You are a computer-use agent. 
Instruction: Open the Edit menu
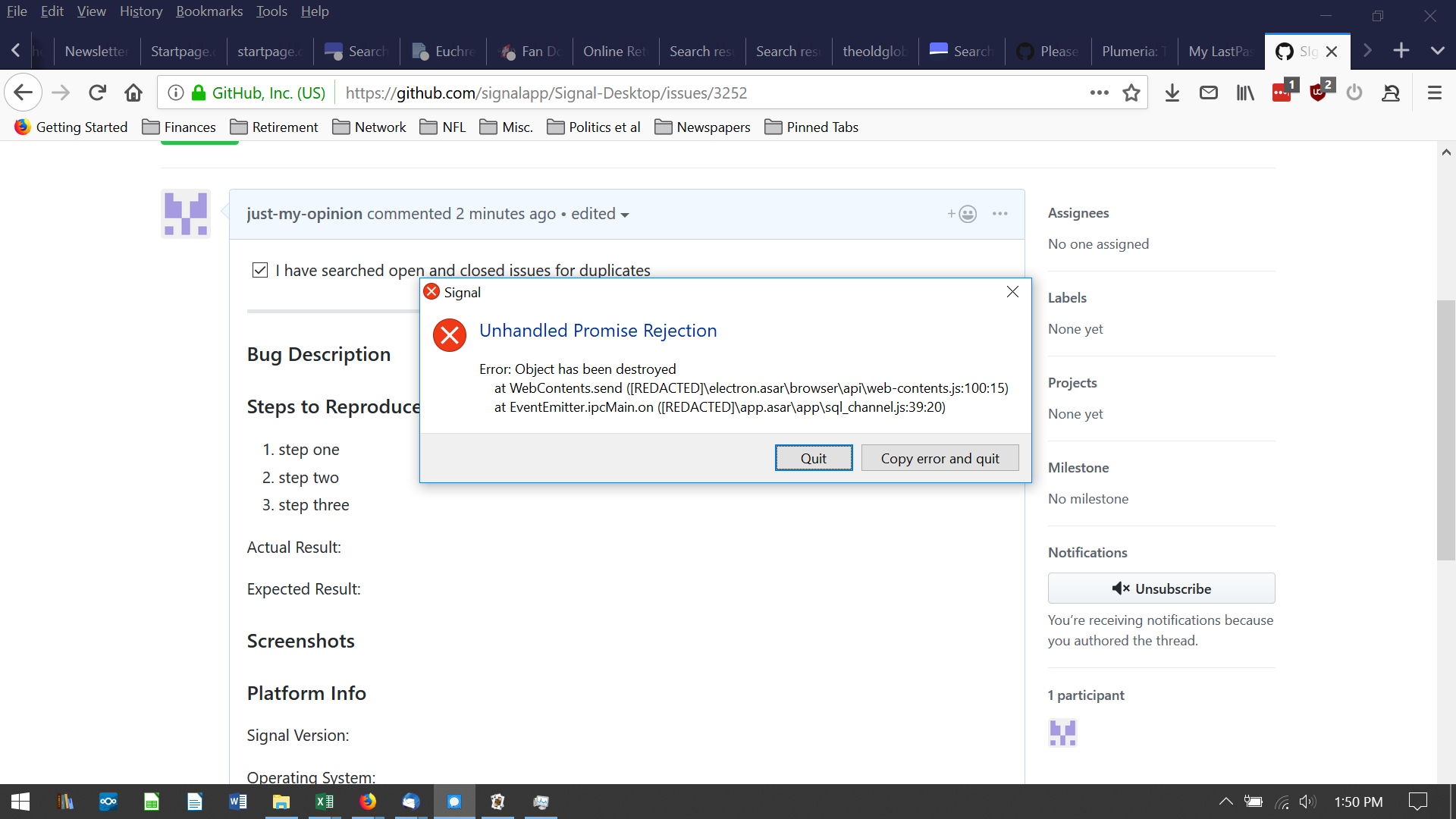point(52,11)
